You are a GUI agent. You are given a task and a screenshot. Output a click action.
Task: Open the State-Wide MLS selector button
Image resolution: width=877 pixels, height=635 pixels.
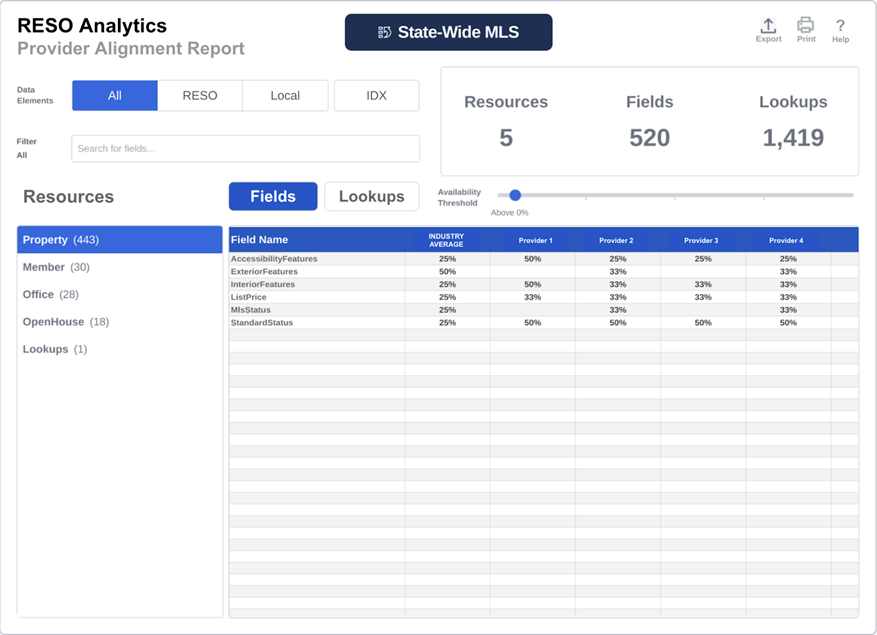449,32
